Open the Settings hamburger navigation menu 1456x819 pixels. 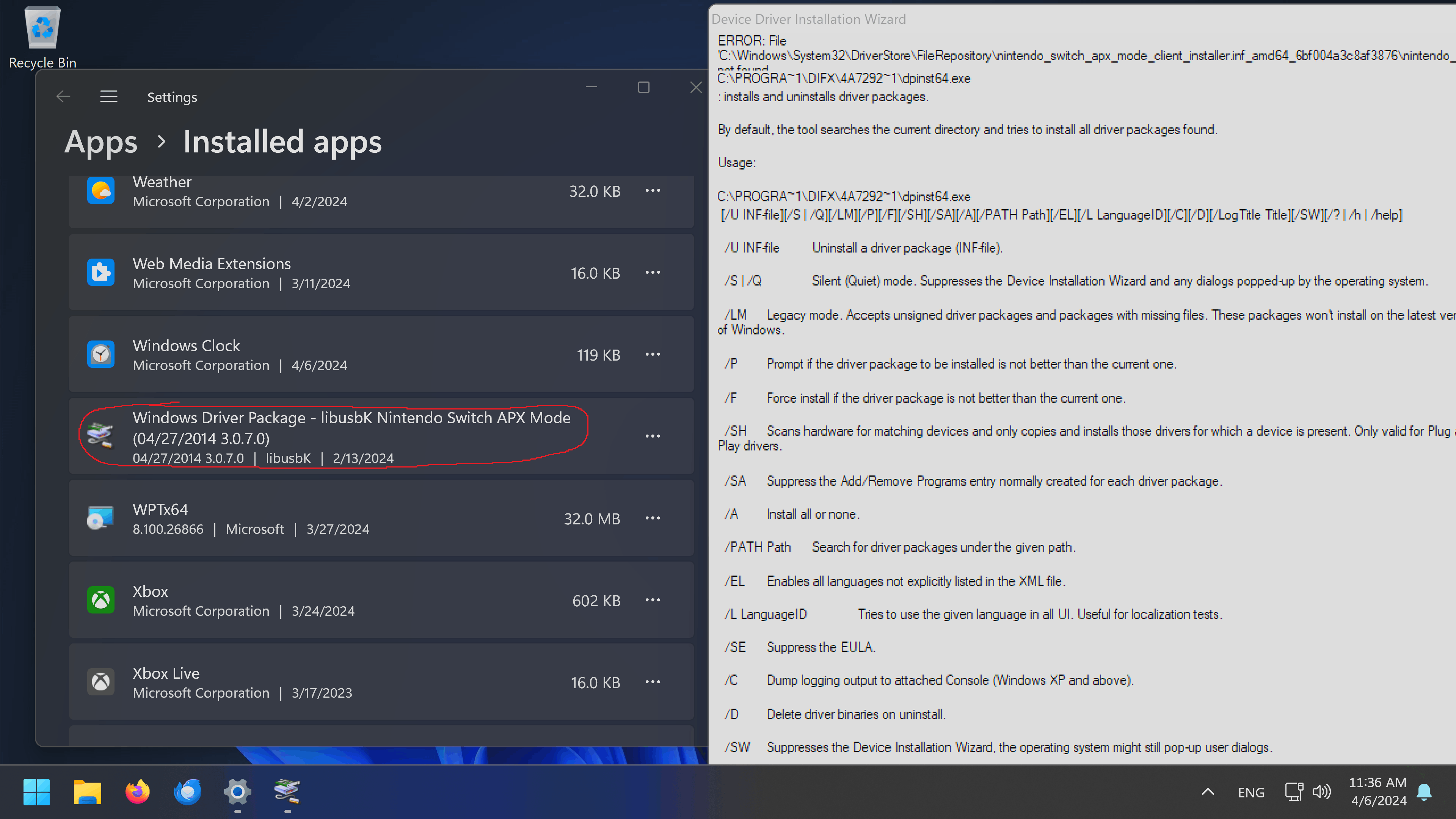point(108,97)
